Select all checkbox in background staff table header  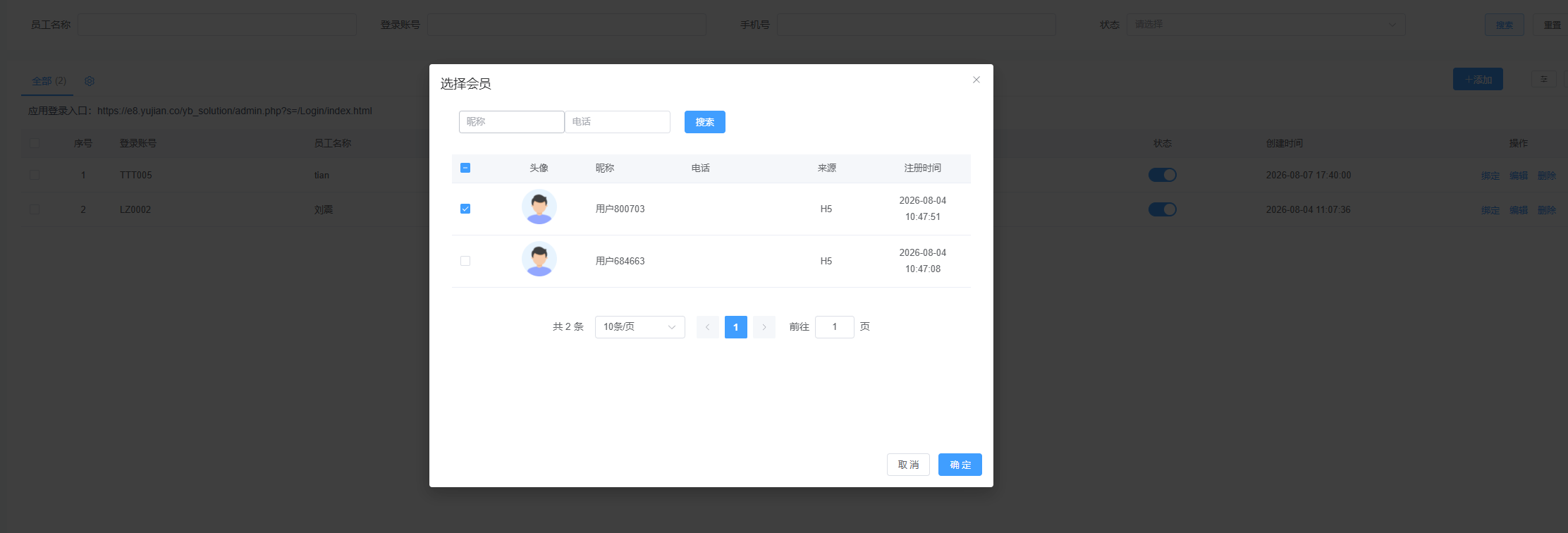(35, 143)
